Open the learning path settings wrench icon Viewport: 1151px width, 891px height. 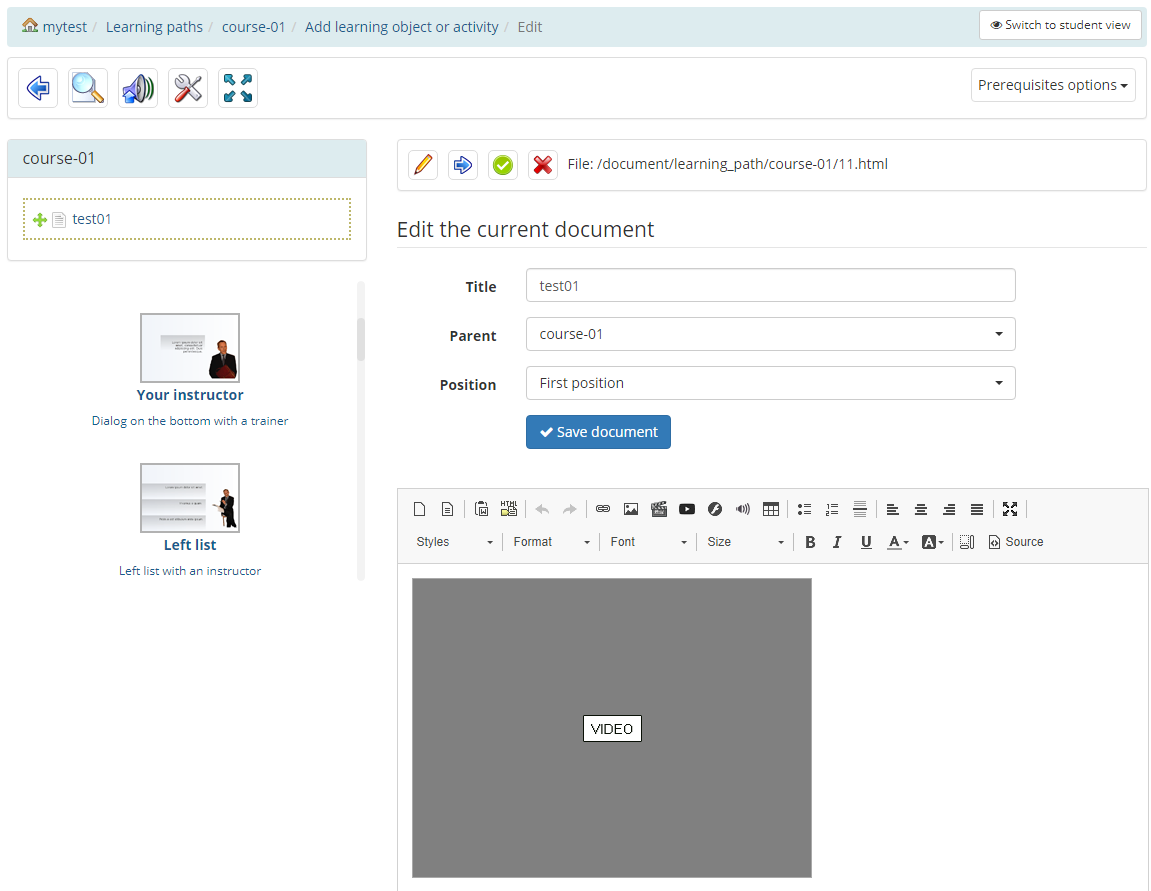pyautogui.click(x=187, y=88)
